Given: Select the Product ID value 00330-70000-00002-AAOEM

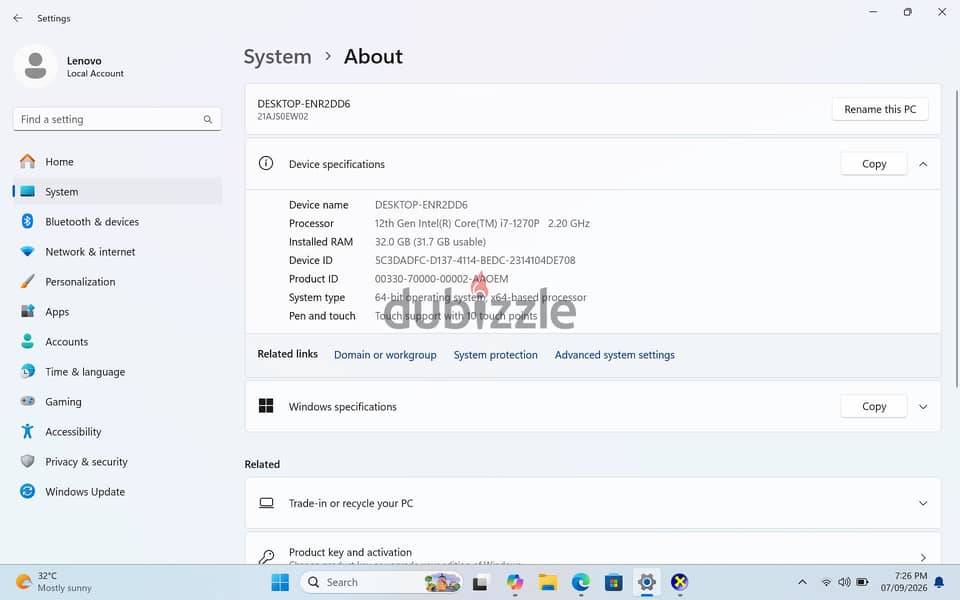Looking at the screenshot, I should click(441, 279).
